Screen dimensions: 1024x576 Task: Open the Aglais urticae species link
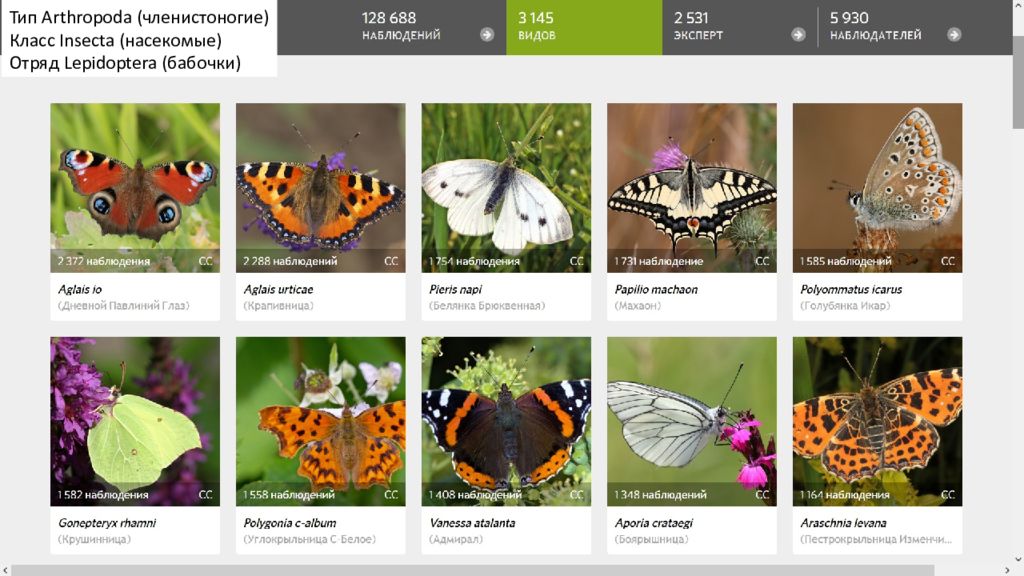[278, 289]
